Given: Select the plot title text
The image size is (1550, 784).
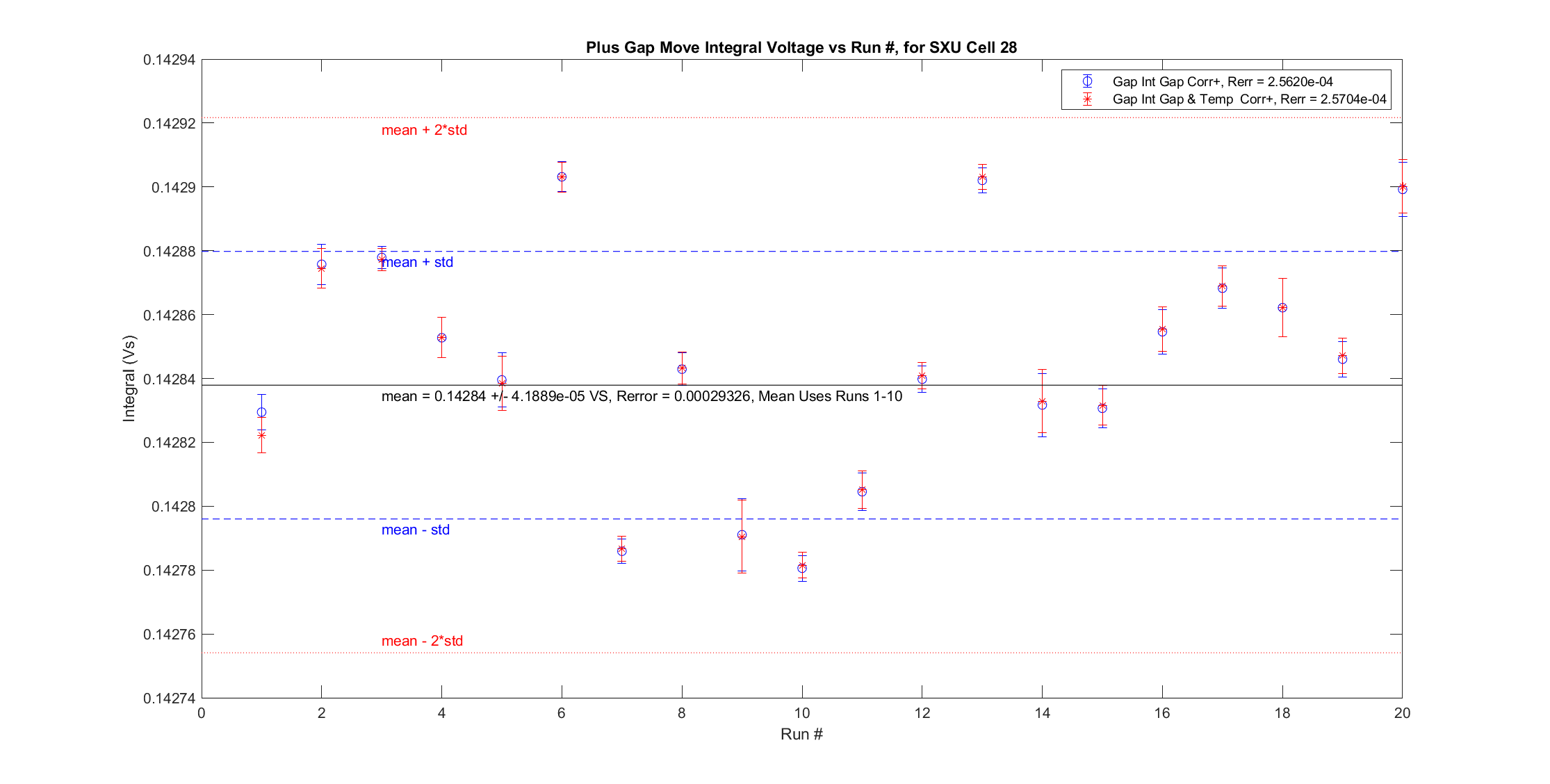Looking at the screenshot, I should tap(801, 47).
